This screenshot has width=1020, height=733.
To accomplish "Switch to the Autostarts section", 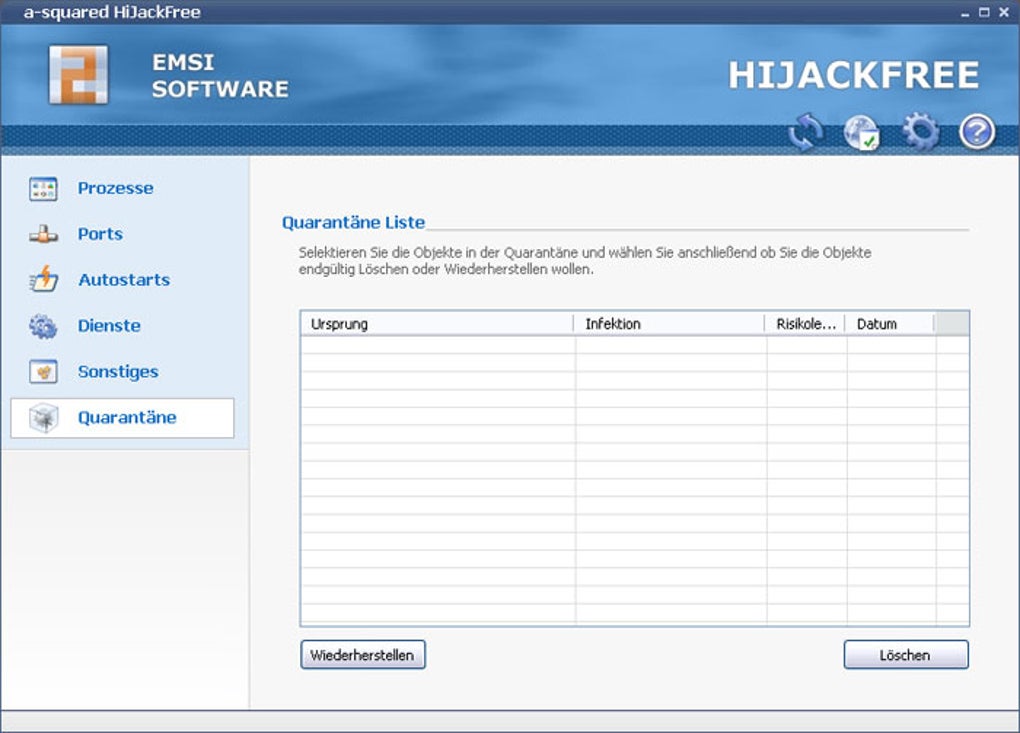I will pos(124,280).
